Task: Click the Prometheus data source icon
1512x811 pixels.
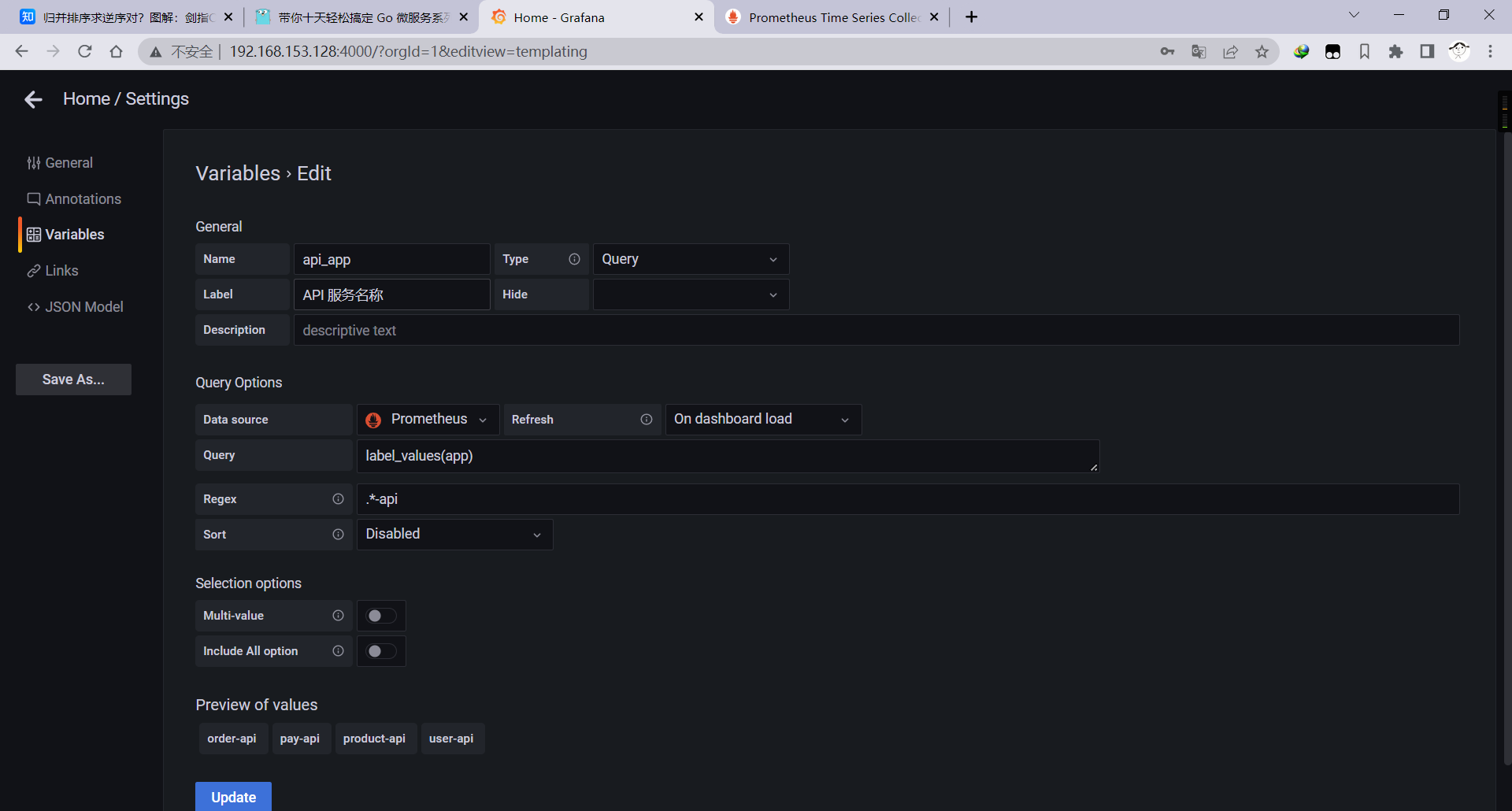Action: pyautogui.click(x=373, y=420)
